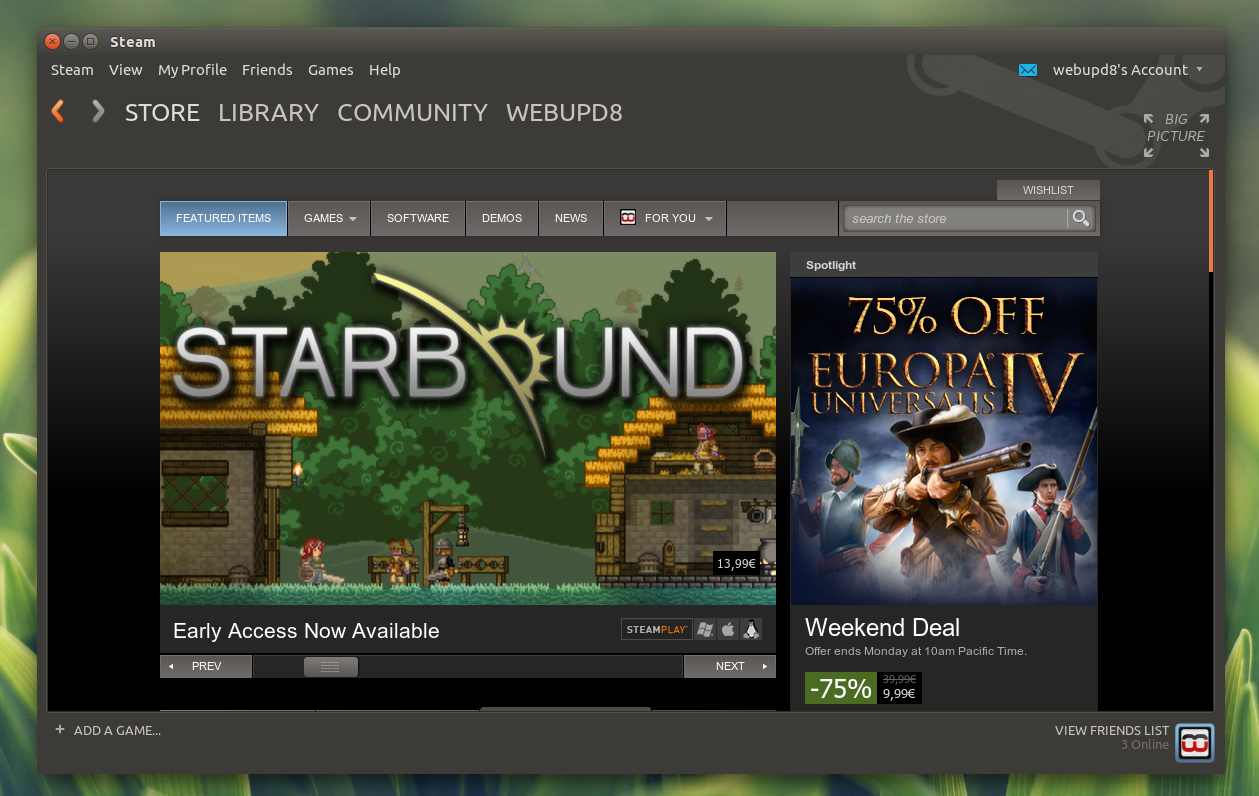The width and height of the screenshot is (1259, 796).
Task: Click the -75% discount badge
Action: [841, 688]
